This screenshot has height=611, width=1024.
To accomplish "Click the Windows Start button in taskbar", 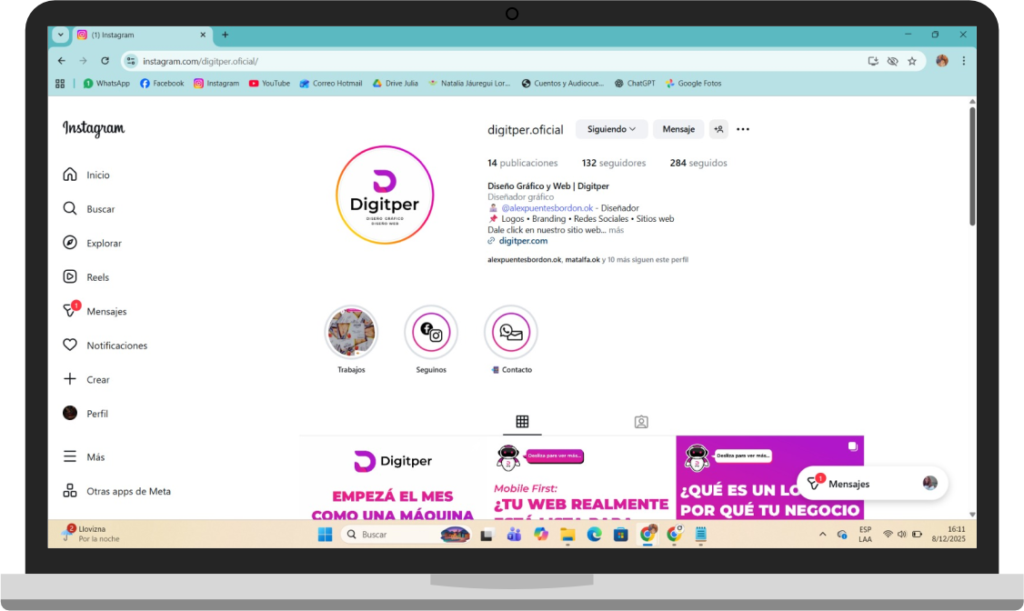I will (x=325, y=535).
